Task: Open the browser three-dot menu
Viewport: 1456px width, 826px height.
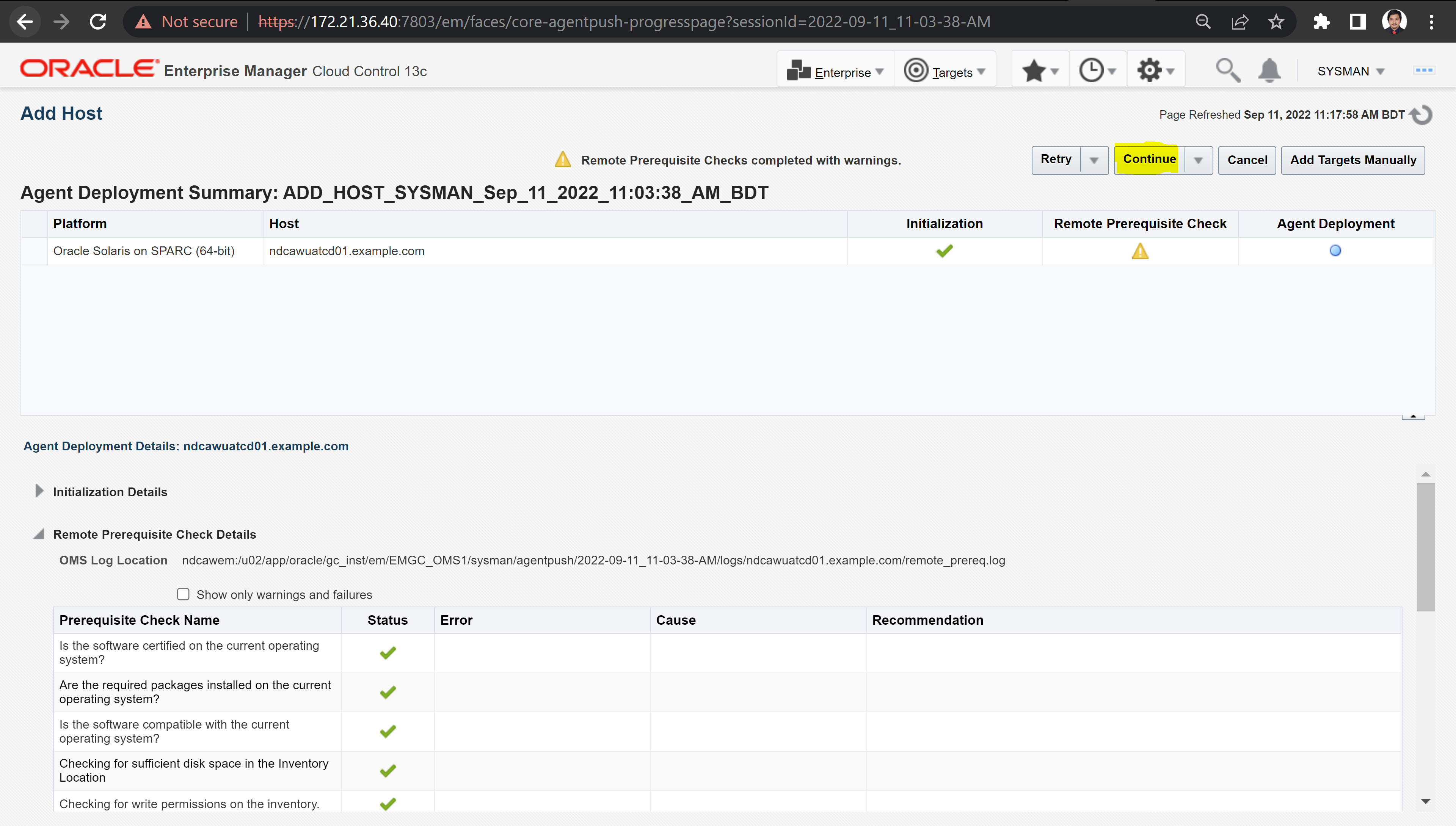Action: 1432,22
